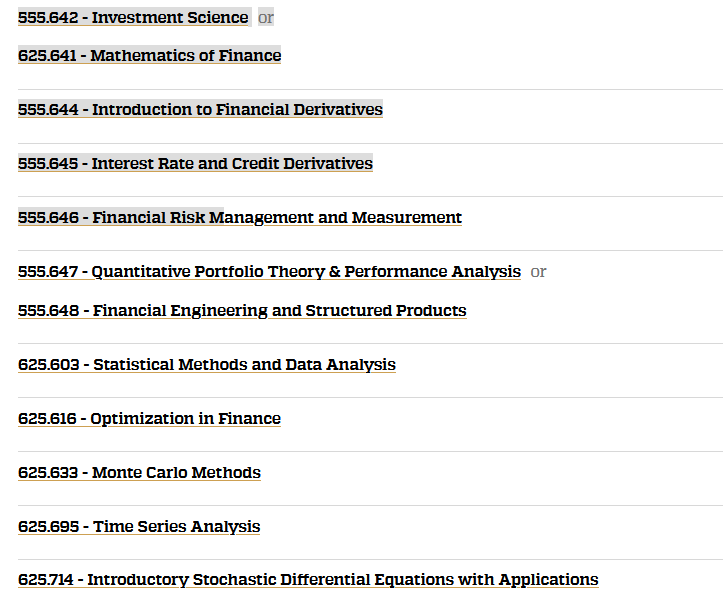Select Quantitative Portfolio Theory & Performance Analysis
The width and height of the screenshot is (723, 599).
click(x=269, y=272)
